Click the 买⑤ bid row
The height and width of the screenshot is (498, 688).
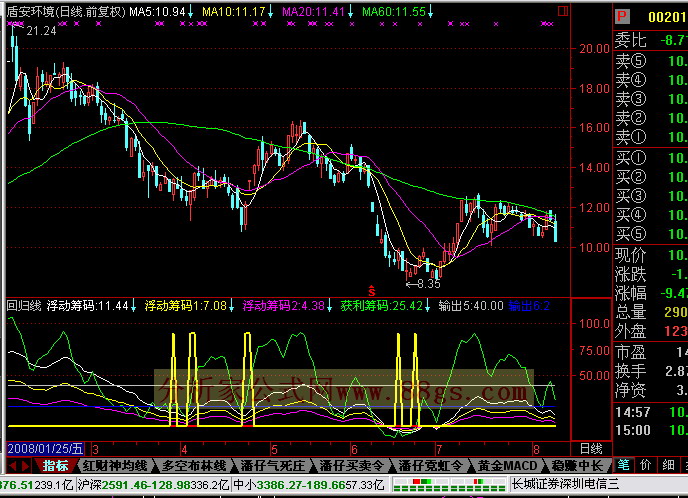651,234
